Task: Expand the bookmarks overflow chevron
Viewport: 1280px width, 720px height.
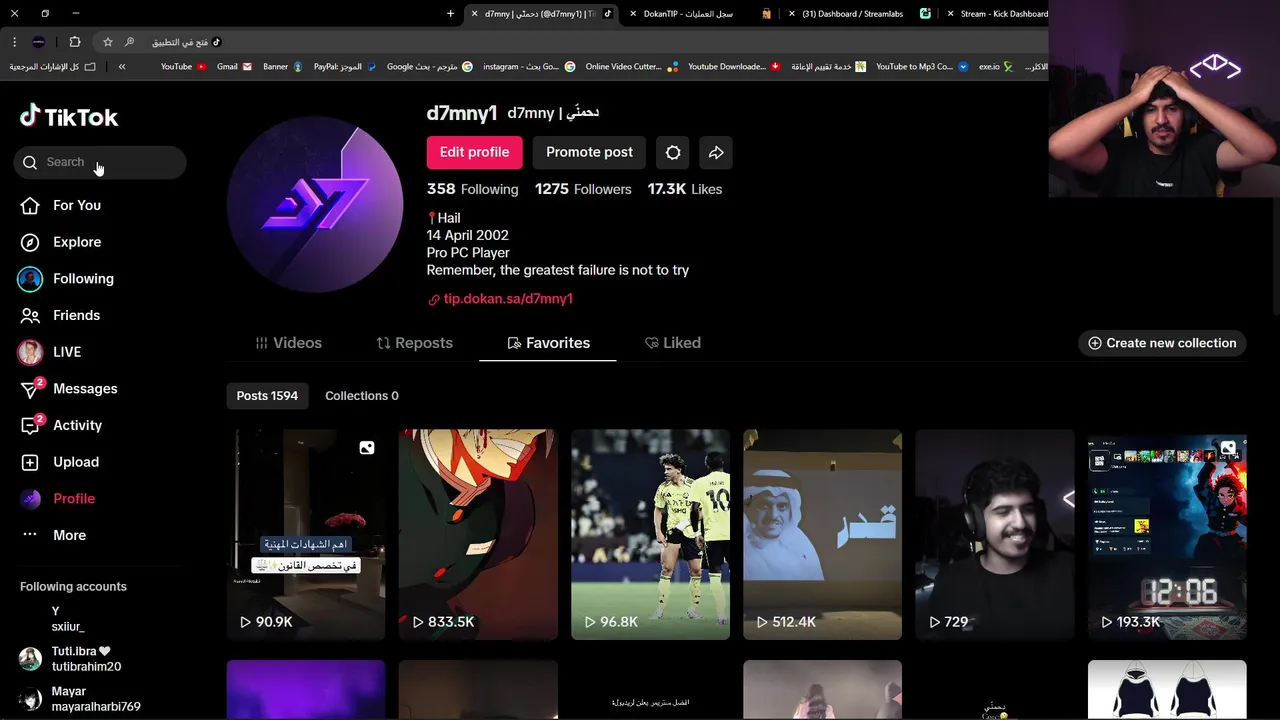Action: point(122,67)
